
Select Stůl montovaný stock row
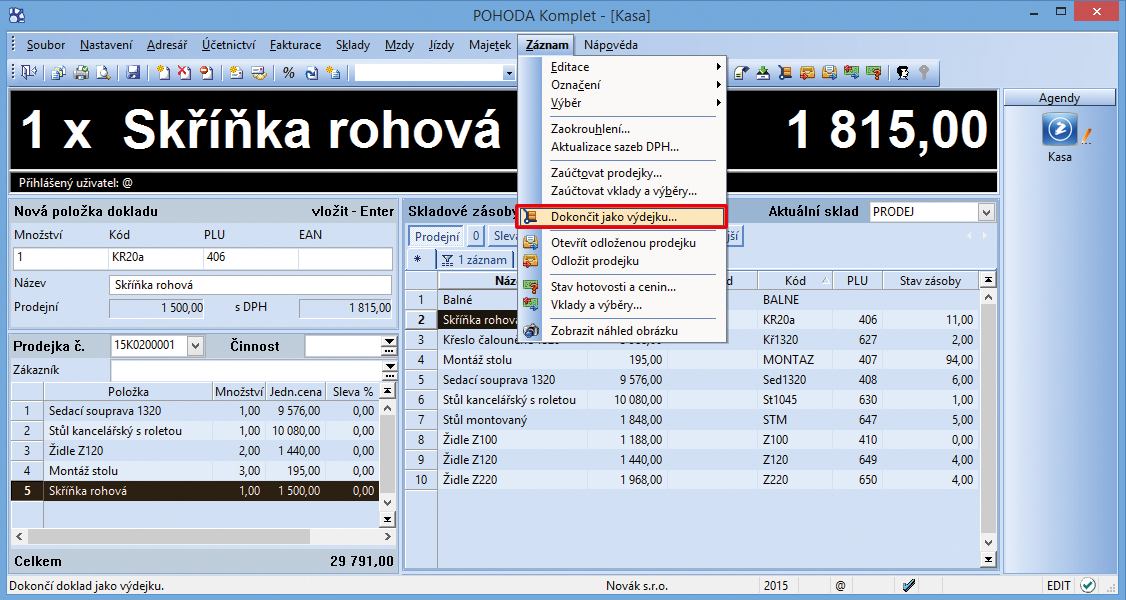pyautogui.click(x=691, y=419)
